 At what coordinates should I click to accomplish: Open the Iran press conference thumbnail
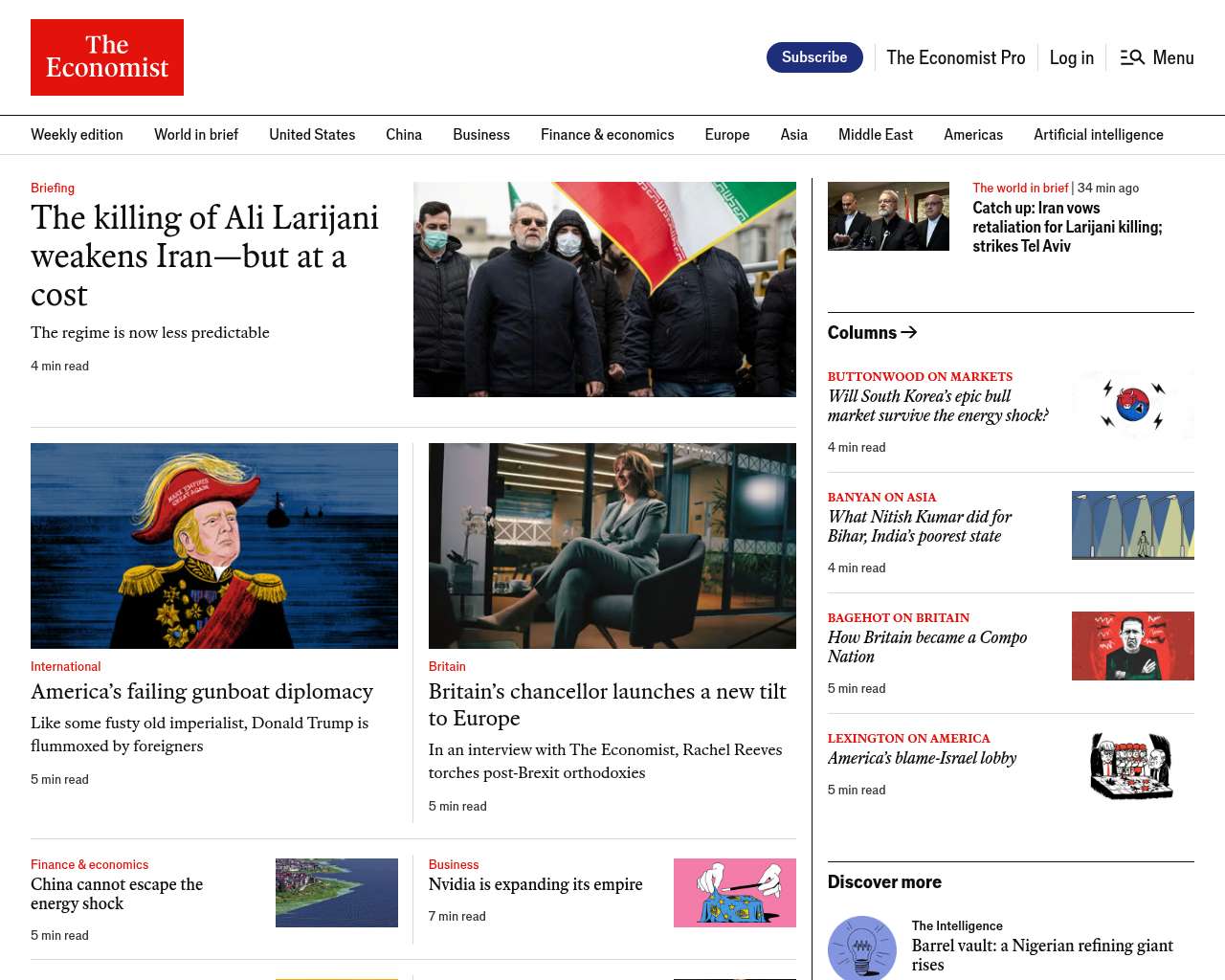[888, 216]
